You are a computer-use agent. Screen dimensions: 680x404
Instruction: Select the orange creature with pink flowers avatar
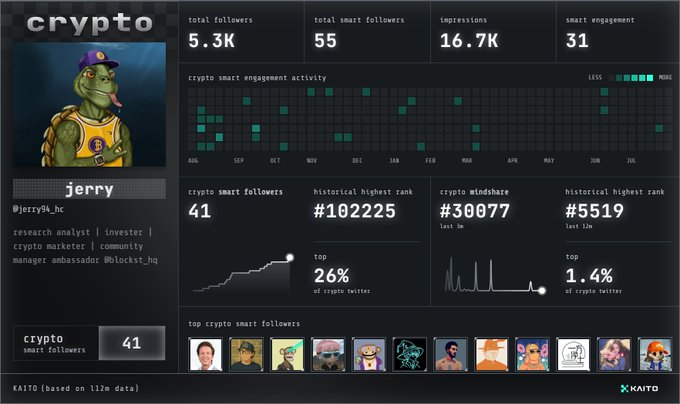pyautogui.click(x=533, y=355)
